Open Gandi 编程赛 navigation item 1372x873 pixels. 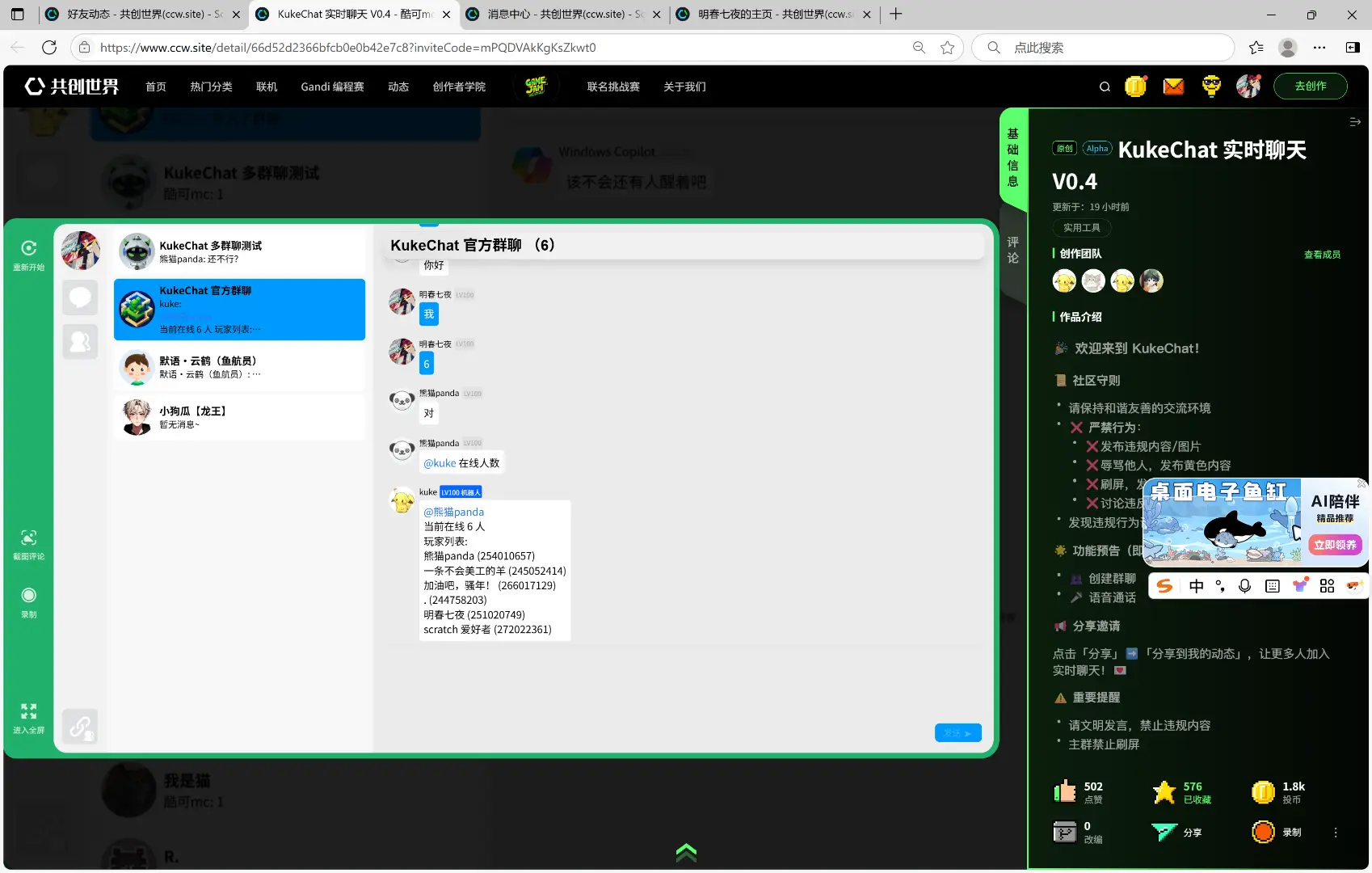point(332,86)
